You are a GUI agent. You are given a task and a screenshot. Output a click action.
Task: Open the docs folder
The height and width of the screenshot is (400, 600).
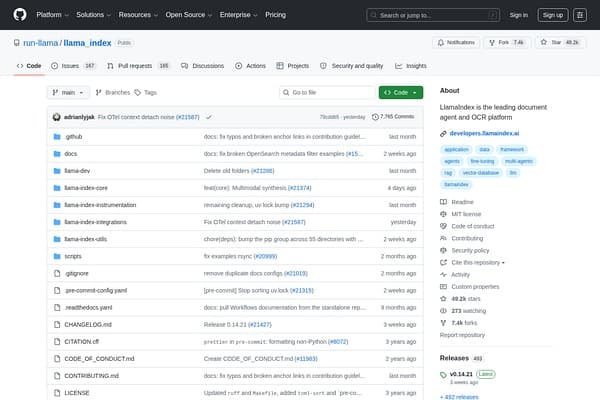tap(71, 154)
